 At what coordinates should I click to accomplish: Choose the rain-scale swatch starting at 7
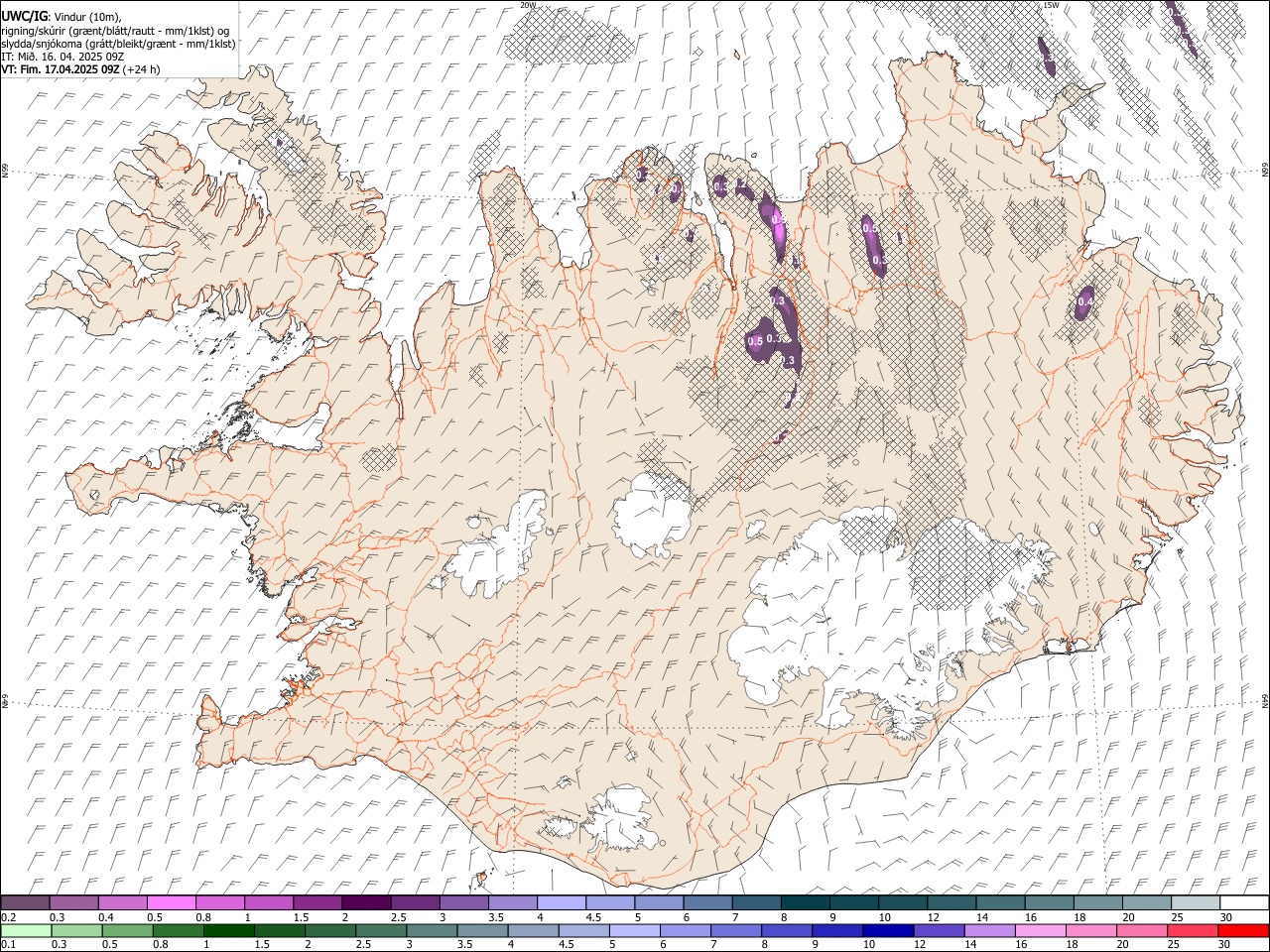(736, 930)
